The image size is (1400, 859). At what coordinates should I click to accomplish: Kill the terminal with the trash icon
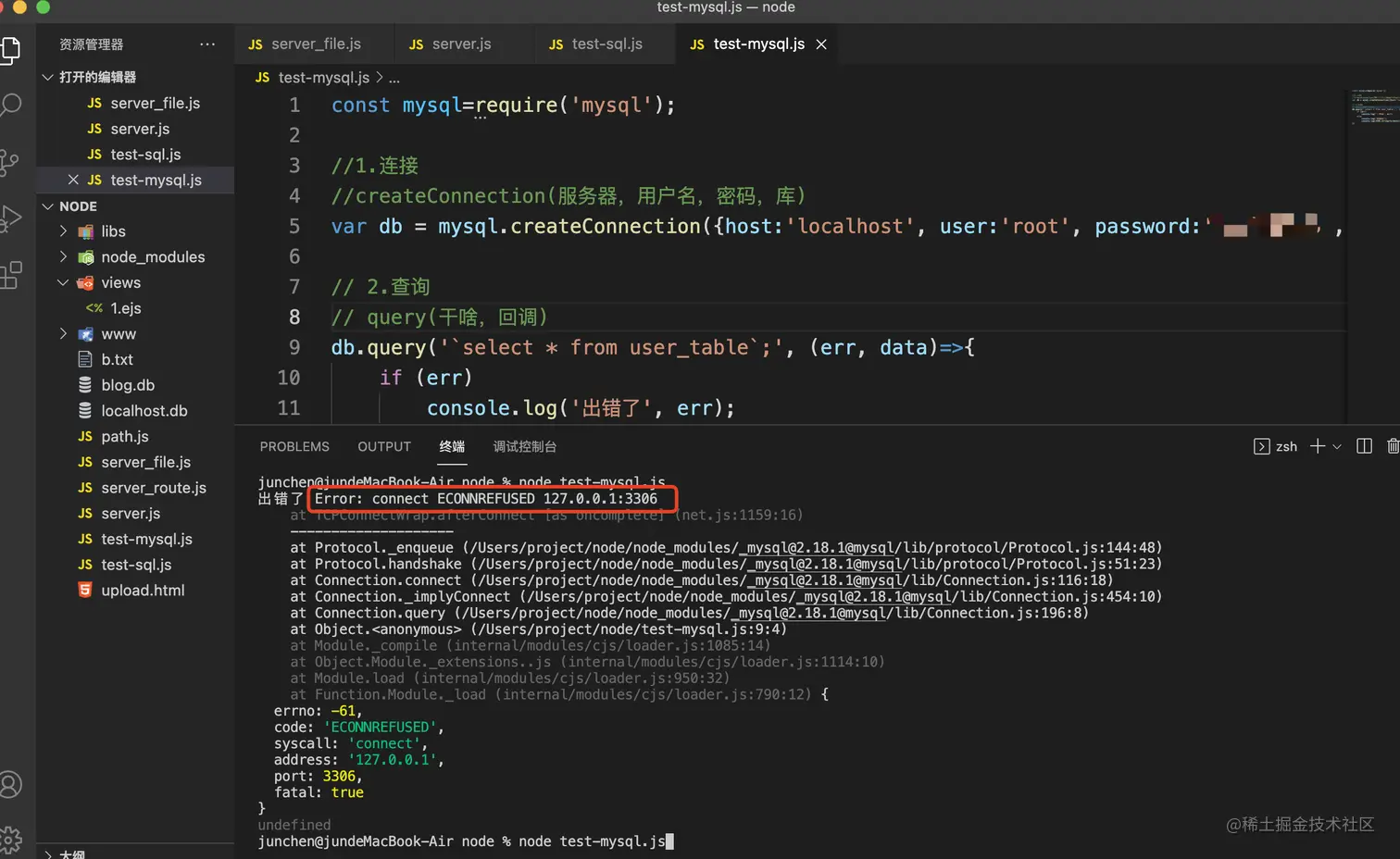[1394, 445]
